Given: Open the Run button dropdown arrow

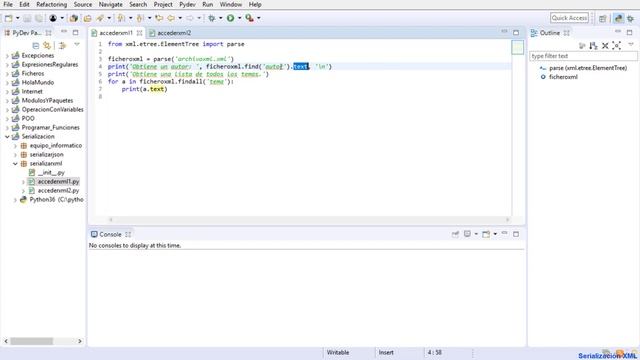Looking at the screenshot, I should tap(240, 18).
